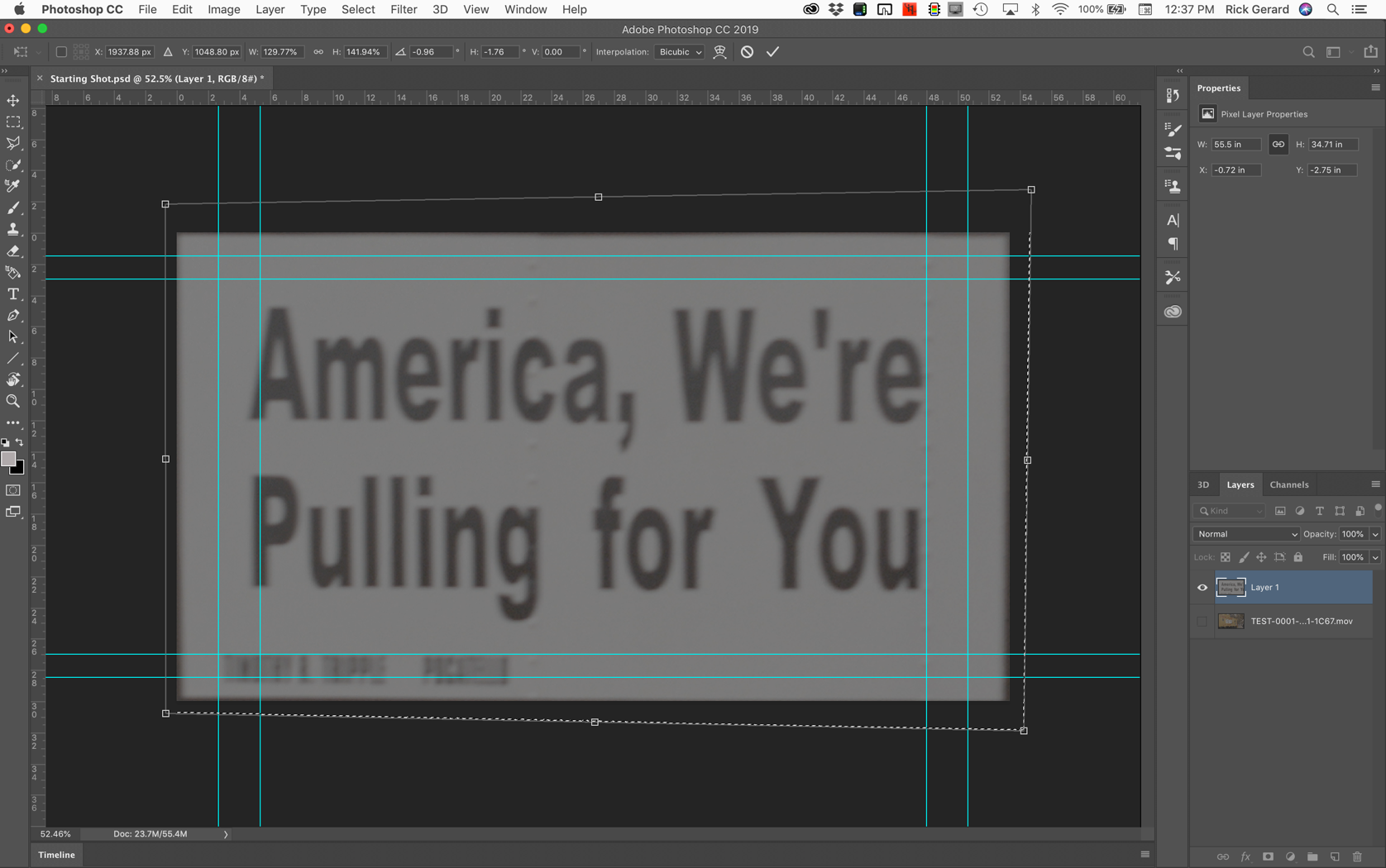Viewport: 1386px width, 868px height.
Task: Open the Timeline panel tab
Action: click(56, 855)
